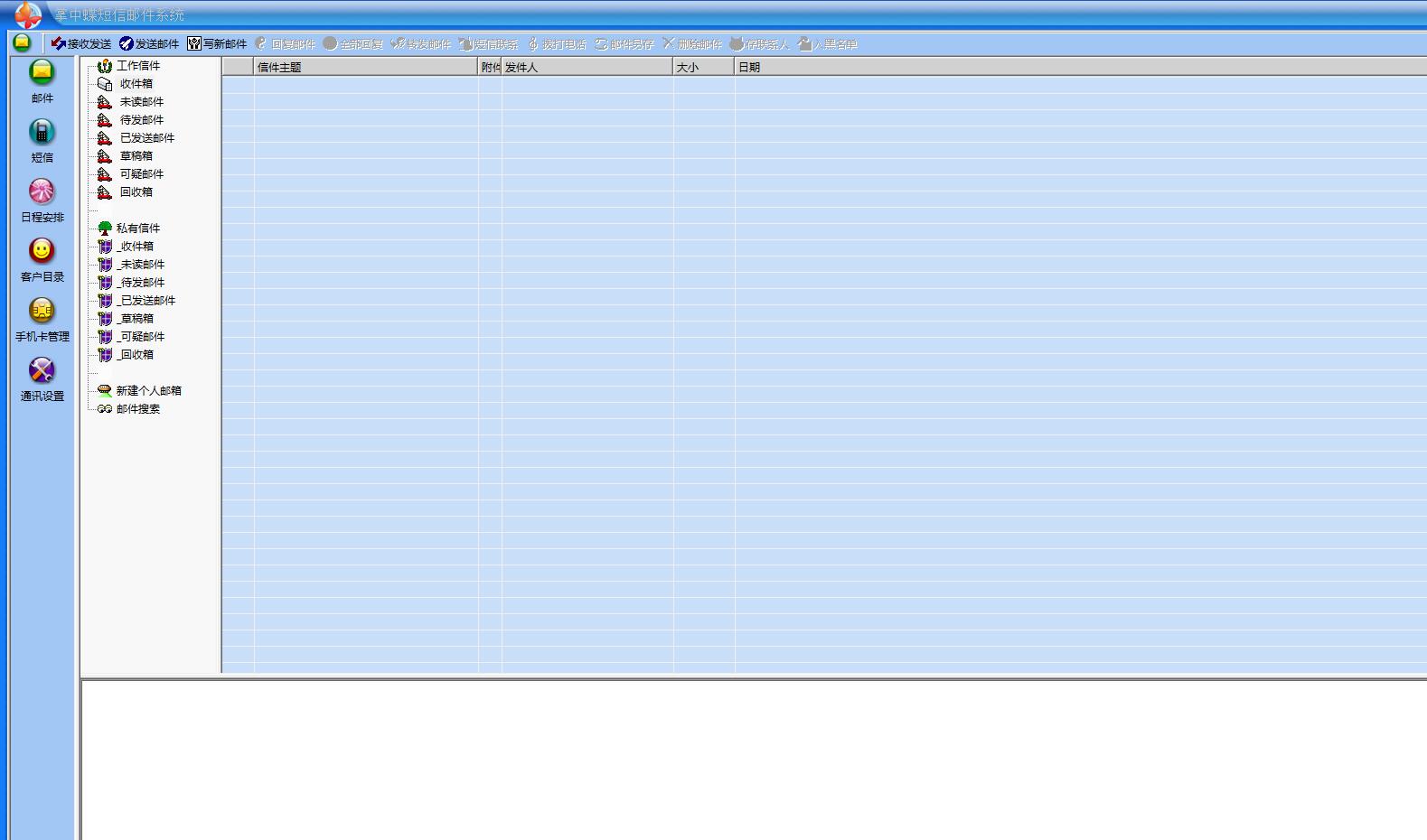Select 私有信件 root folder in tree
The width and height of the screenshot is (1427, 840).
[137, 229]
